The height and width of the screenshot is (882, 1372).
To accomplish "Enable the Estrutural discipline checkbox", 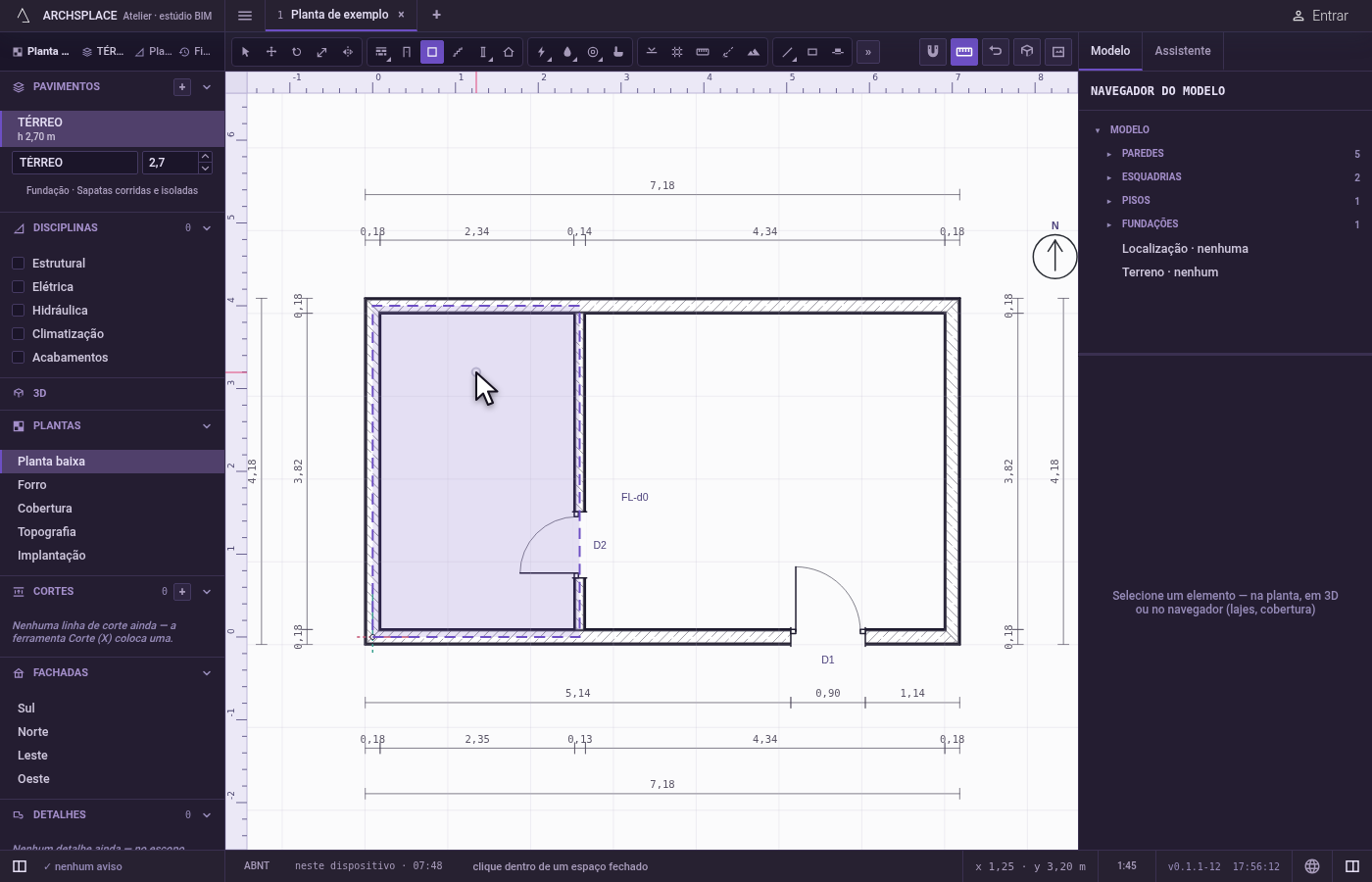I will [18, 264].
